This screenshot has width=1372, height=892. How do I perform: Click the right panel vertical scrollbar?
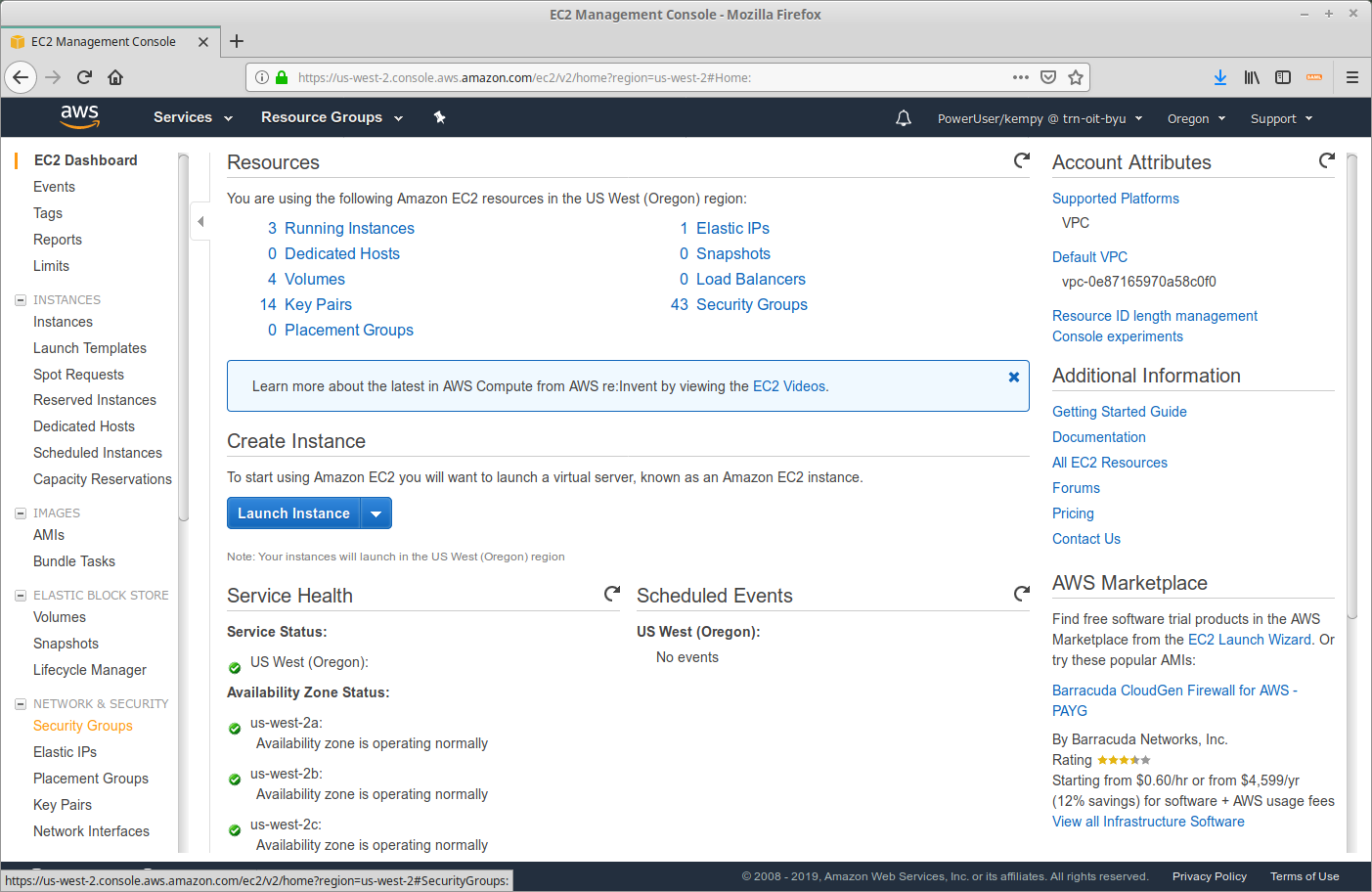click(1351, 386)
